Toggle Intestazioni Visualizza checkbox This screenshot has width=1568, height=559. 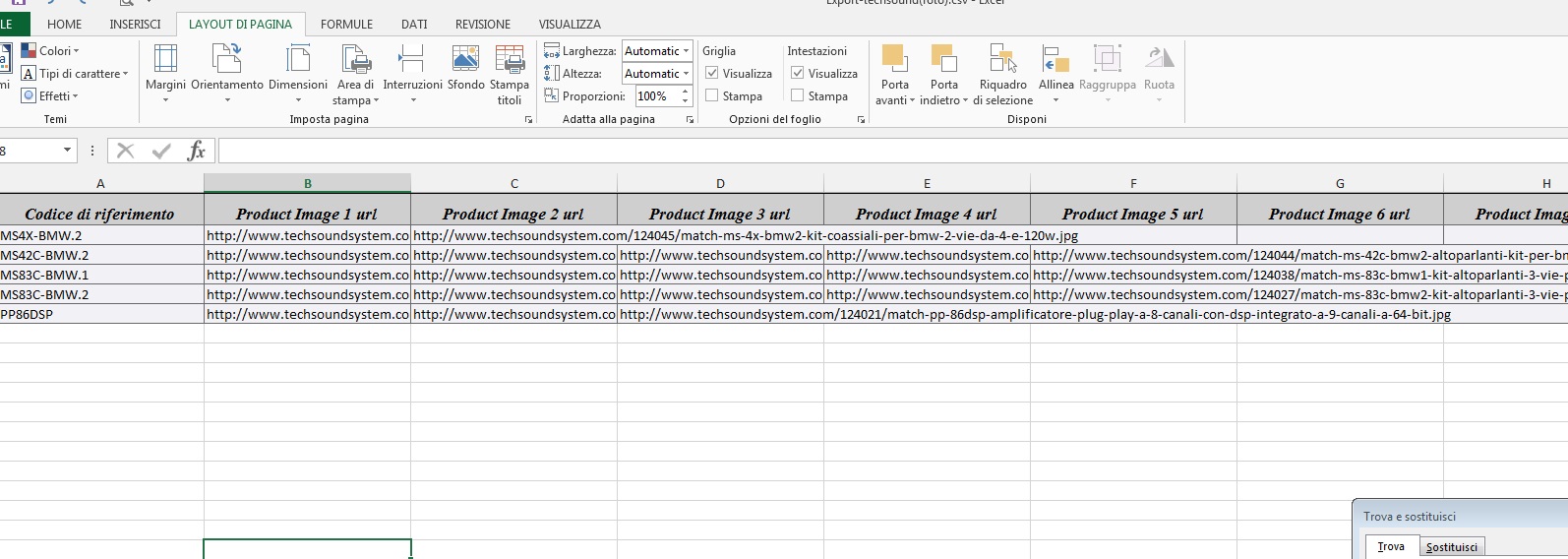(798, 73)
